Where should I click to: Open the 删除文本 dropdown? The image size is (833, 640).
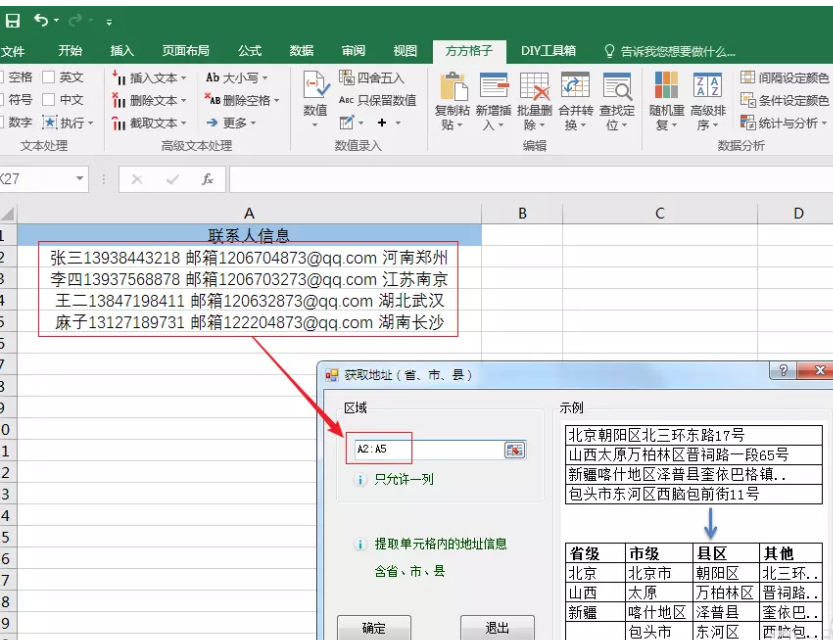click(x=149, y=100)
